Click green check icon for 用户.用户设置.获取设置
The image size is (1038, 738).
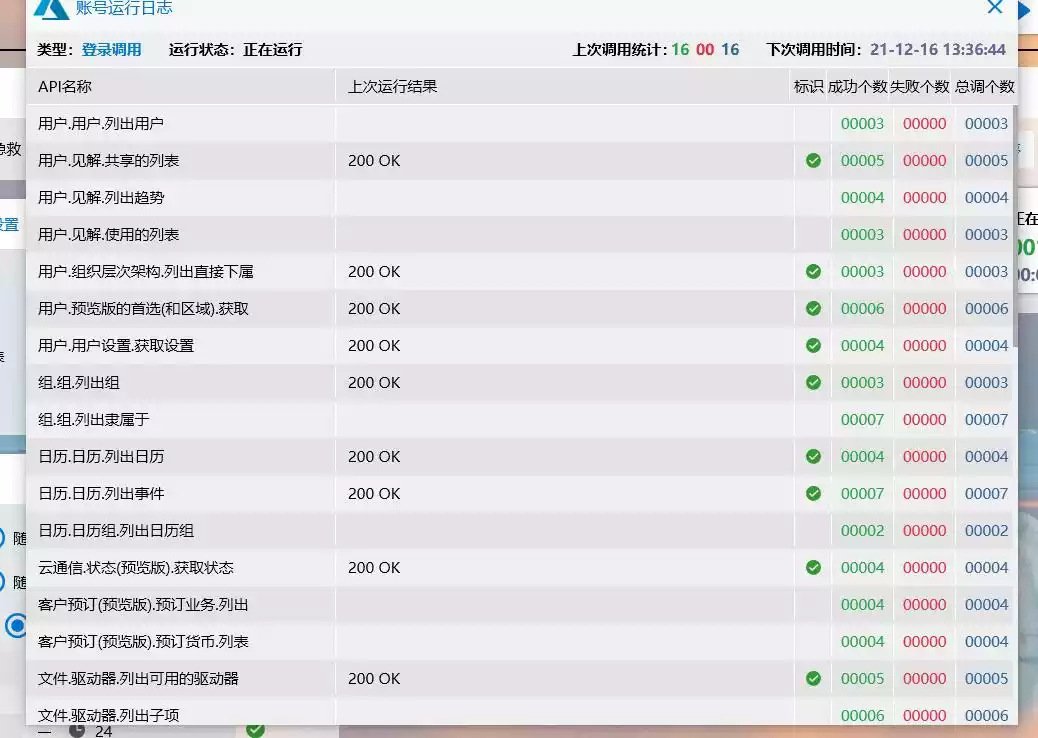tap(813, 346)
